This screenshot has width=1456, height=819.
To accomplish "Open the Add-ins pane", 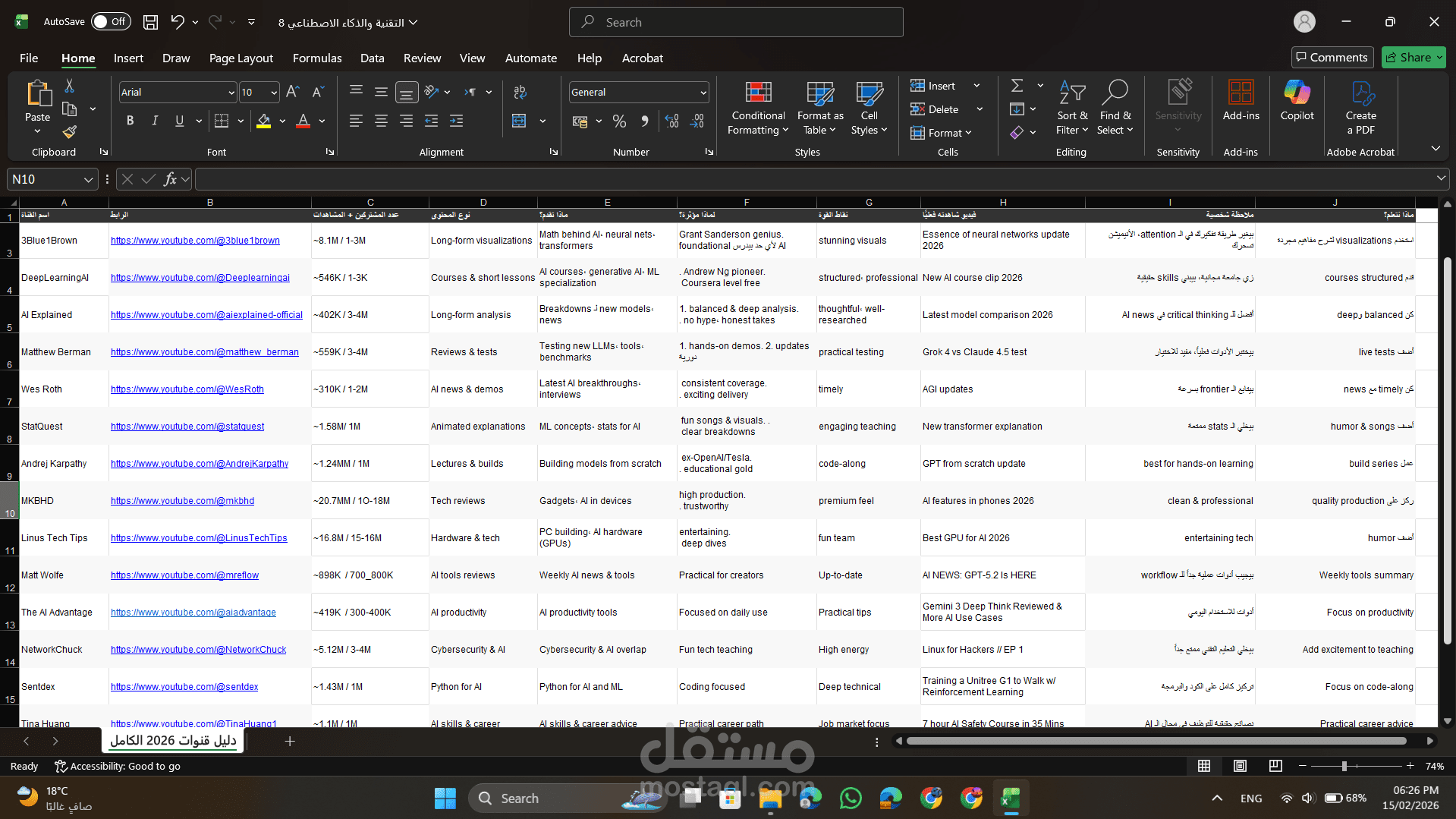I will click(x=1241, y=101).
